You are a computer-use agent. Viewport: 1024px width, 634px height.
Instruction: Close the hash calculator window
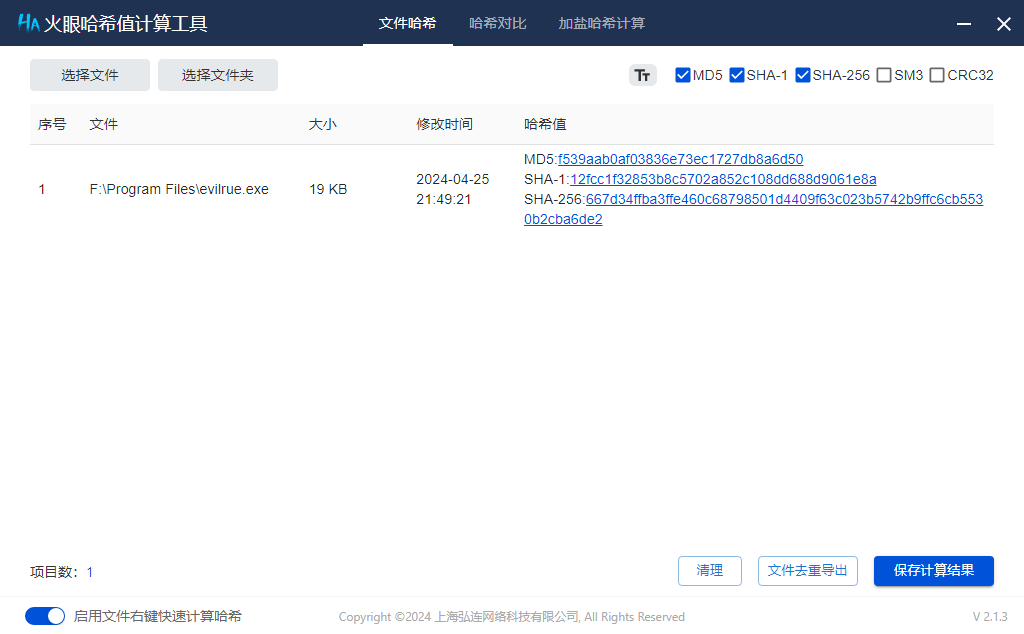click(1003, 24)
